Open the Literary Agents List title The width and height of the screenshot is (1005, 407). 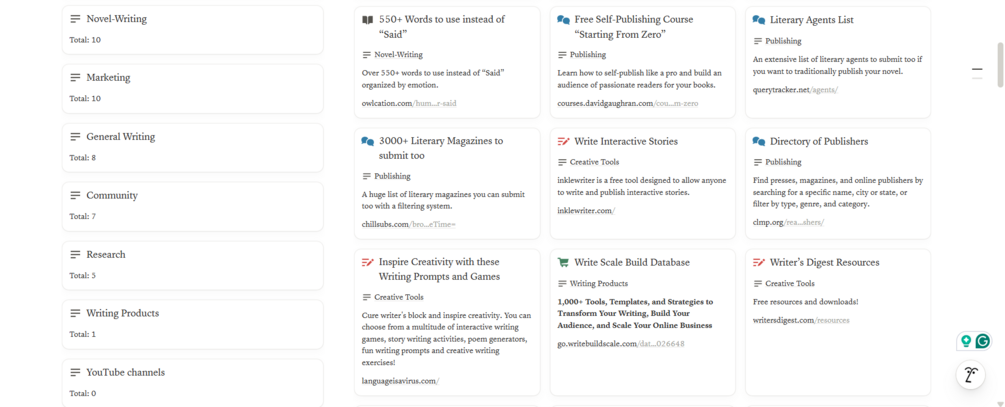tap(811, 20)
